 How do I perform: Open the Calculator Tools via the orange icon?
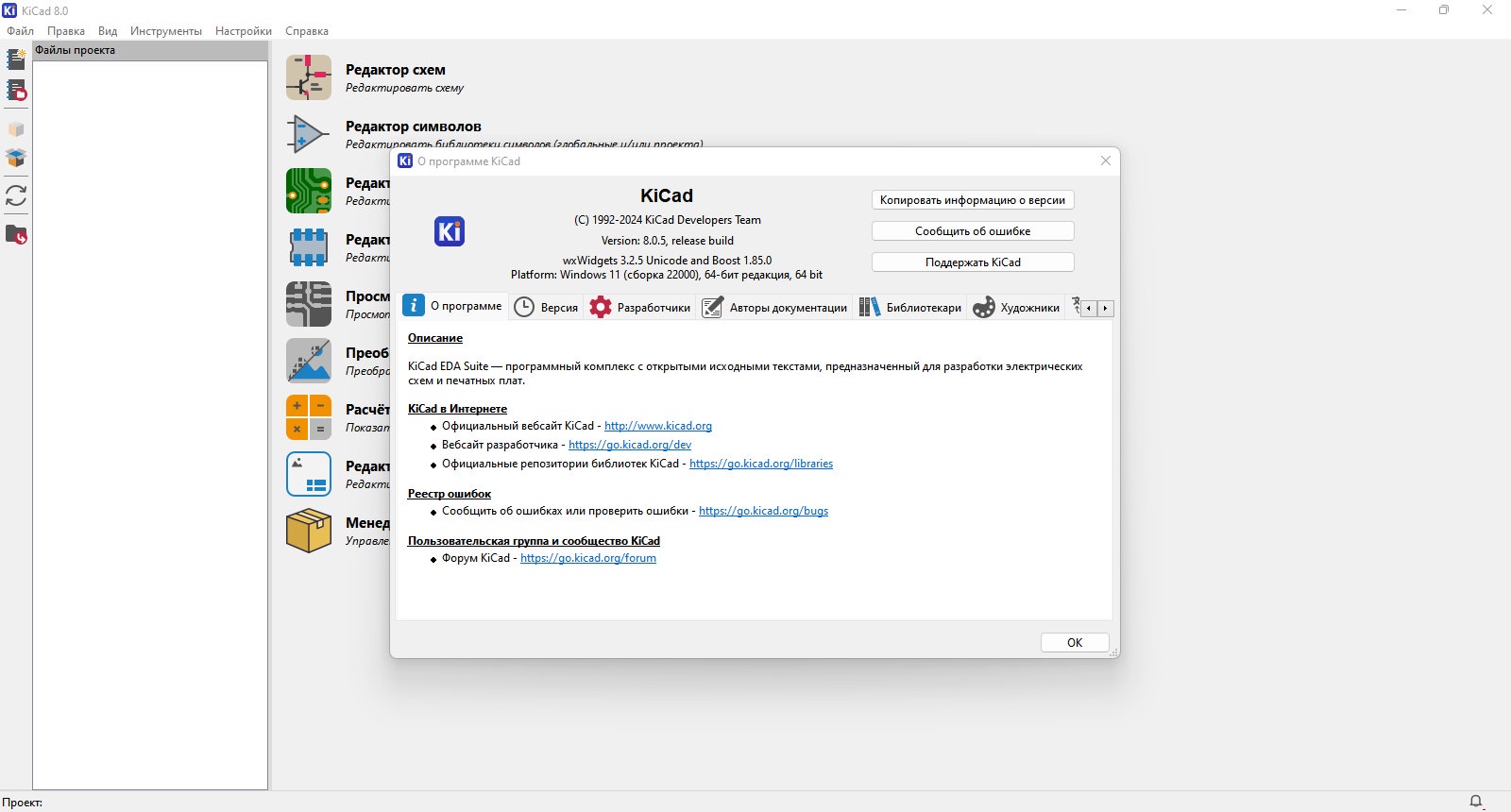309,417
